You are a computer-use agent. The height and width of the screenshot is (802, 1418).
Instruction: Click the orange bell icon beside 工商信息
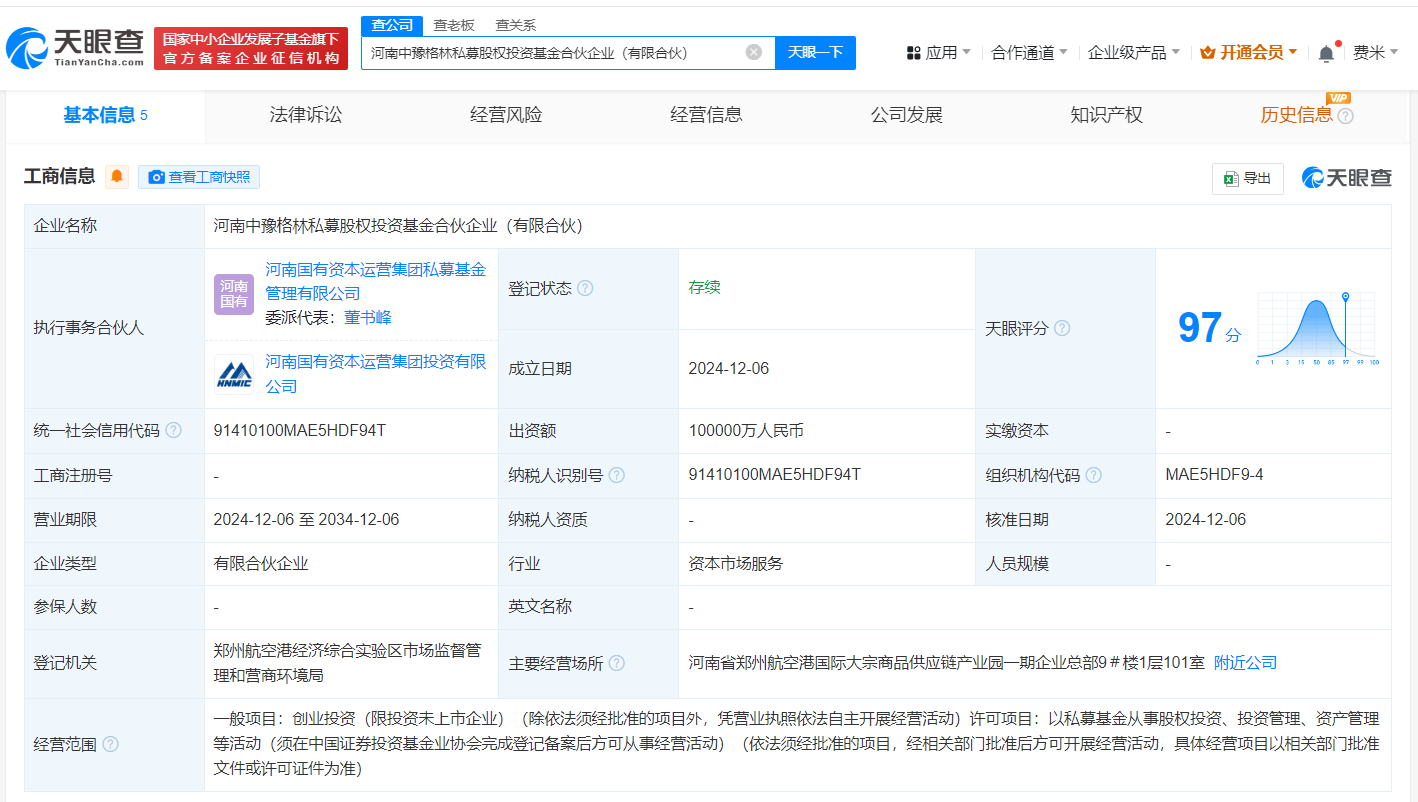coord(117,177)
